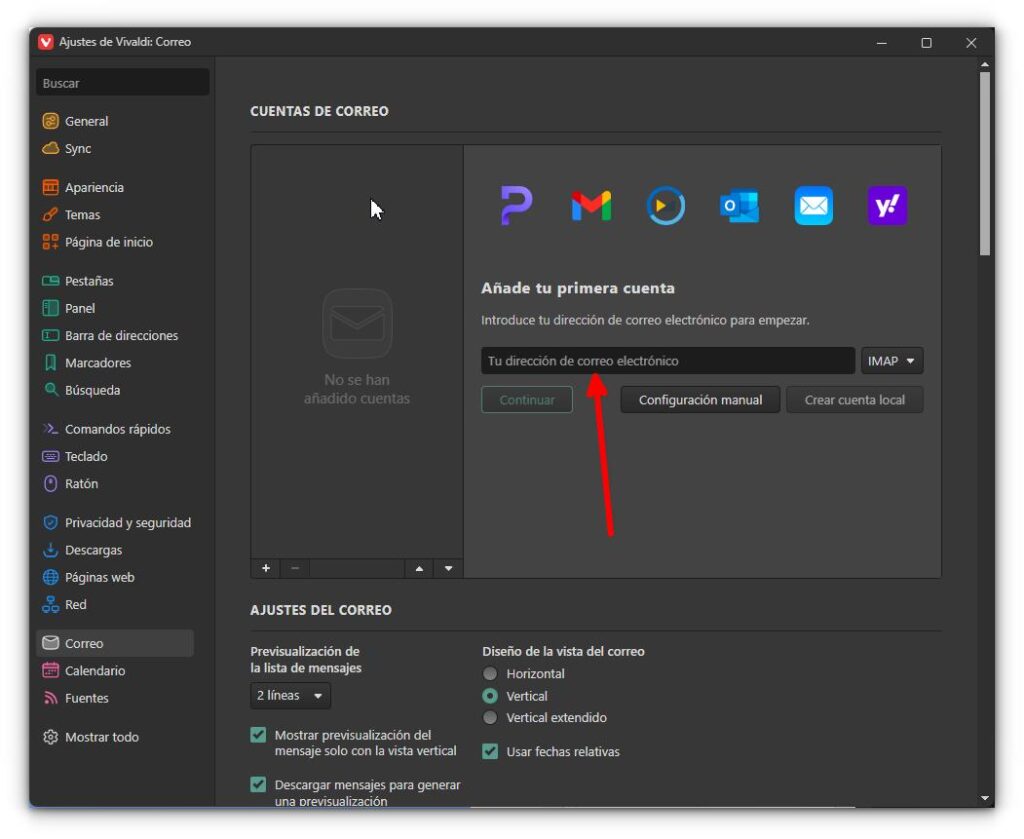Click the Fuentes feed icon
The image size is (1024, 839).
(x=50, y=698)
